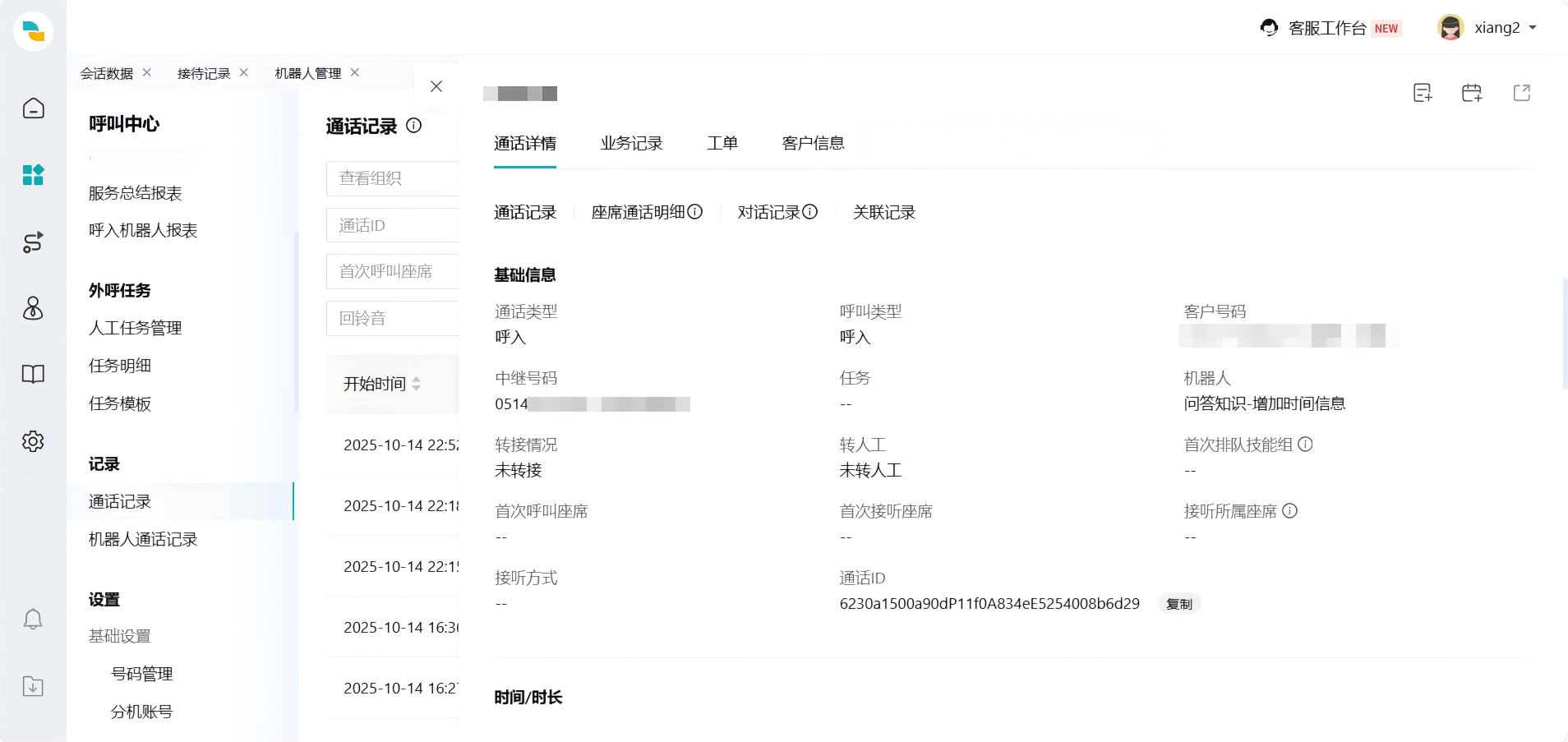
Task: Click the add-schedule calendar icon
Action: (1472, 93)
